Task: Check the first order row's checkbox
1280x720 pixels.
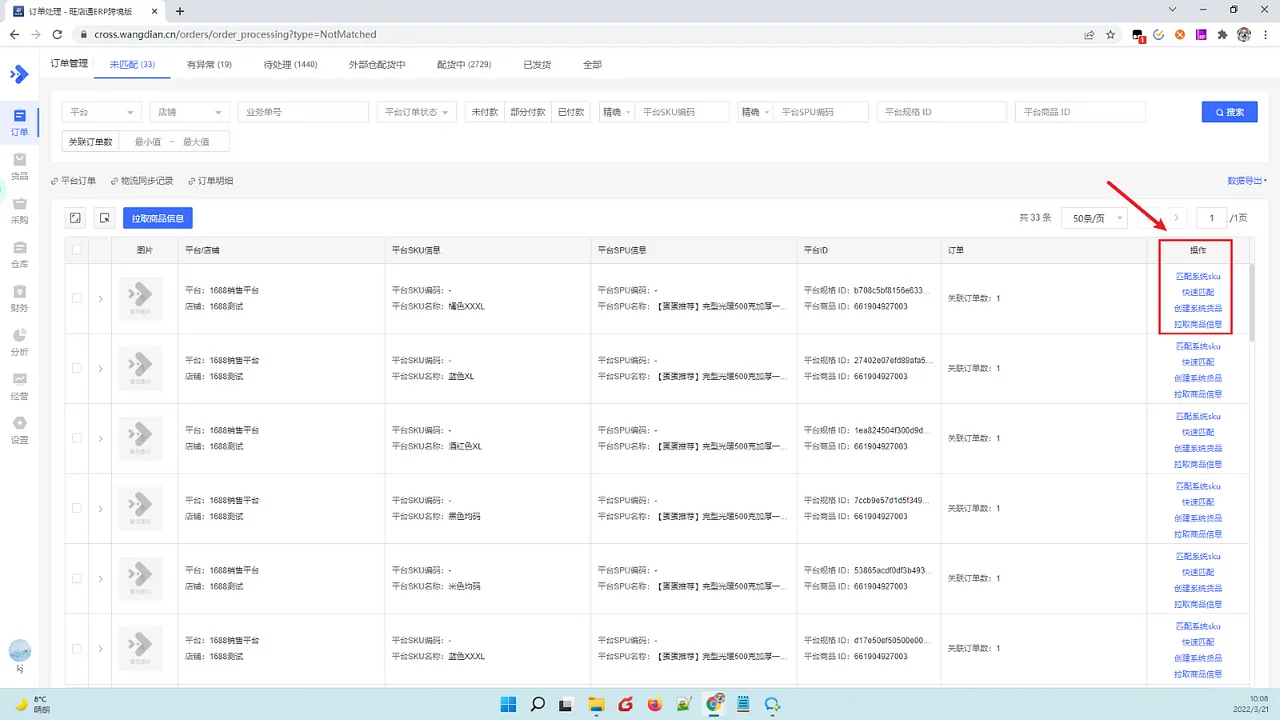Action: pos(75,297)
